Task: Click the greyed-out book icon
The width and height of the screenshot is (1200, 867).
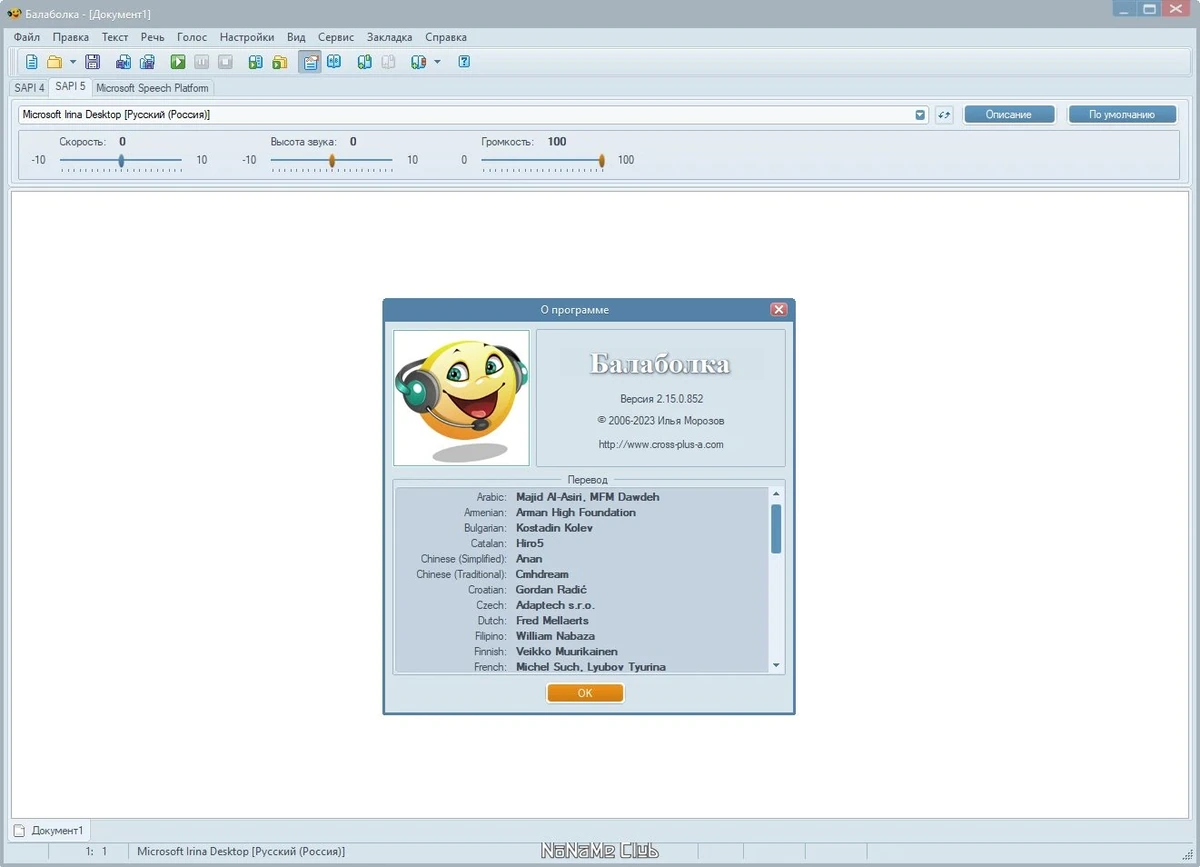Action: click(x=389, y=62)
